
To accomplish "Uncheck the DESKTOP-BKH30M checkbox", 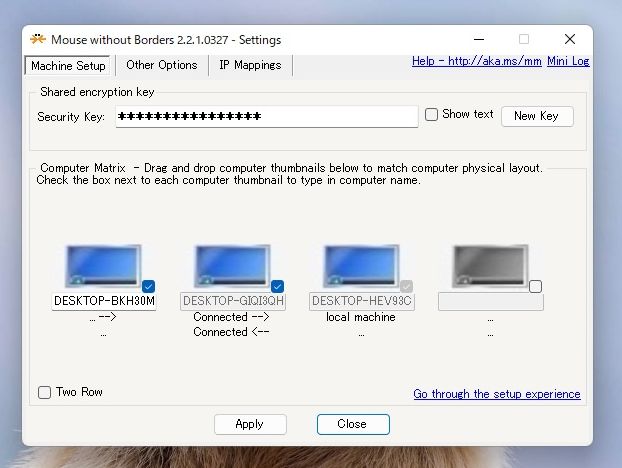I will point(148,286).
